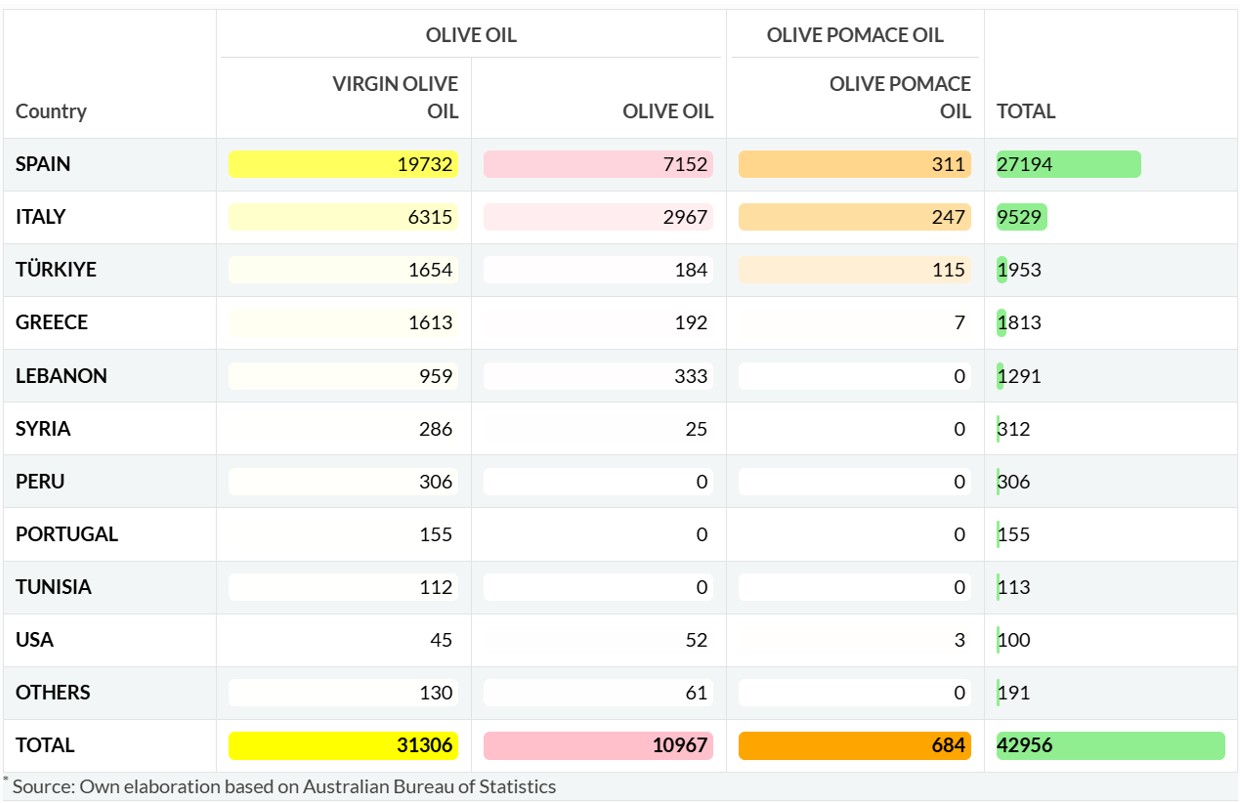Select the TOTAL column header
Image resolution: width=1240 pixels, height=803 pixels.
[1026, 111]
